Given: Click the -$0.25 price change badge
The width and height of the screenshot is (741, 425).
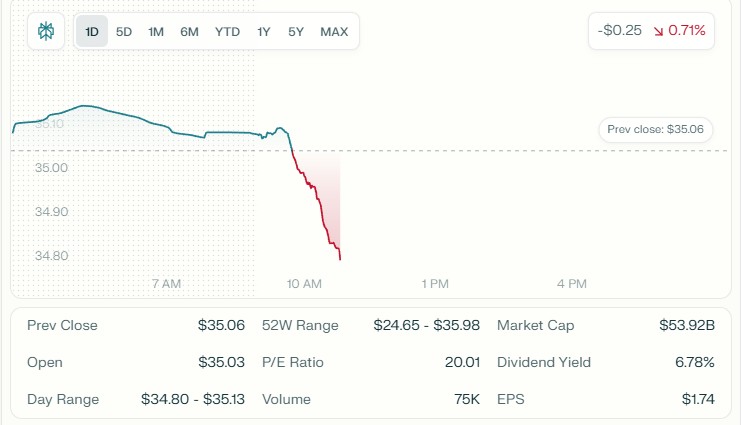Looking at the screenshot, I should click(x=620, y=31).
